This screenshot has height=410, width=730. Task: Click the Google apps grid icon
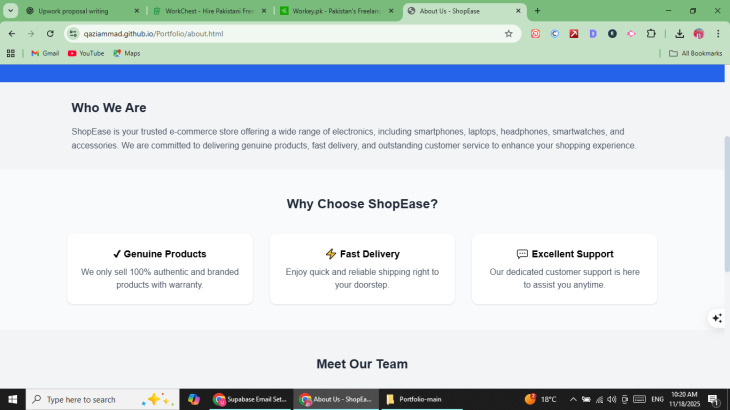(11, 53)
